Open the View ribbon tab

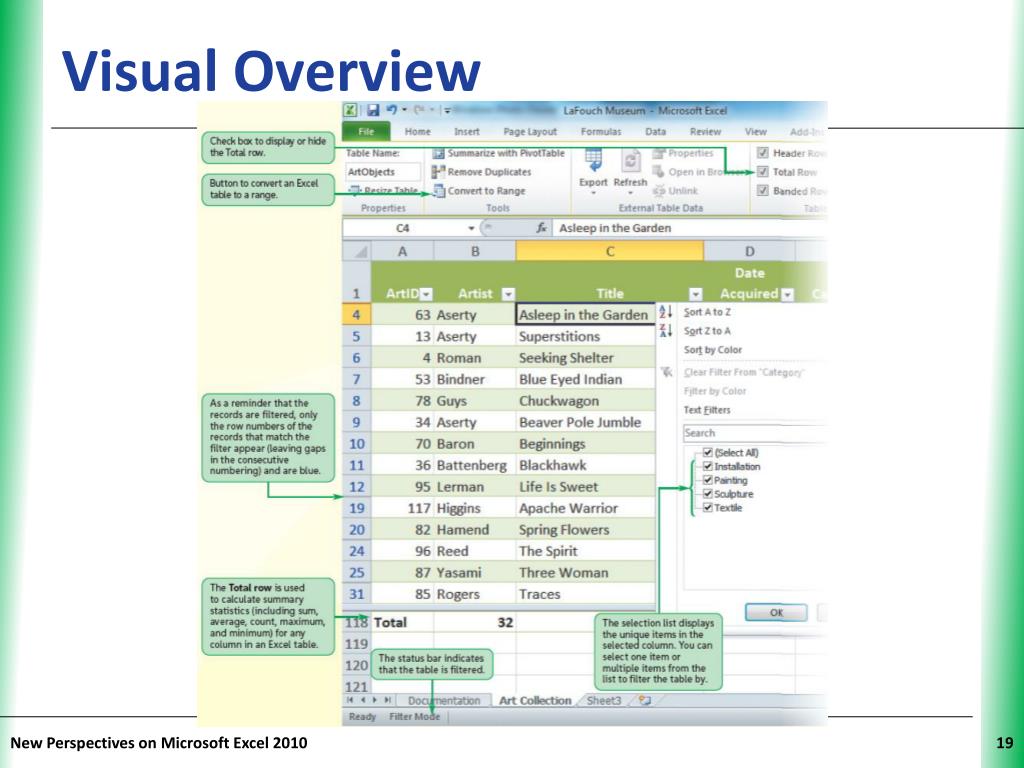(756, 131)
